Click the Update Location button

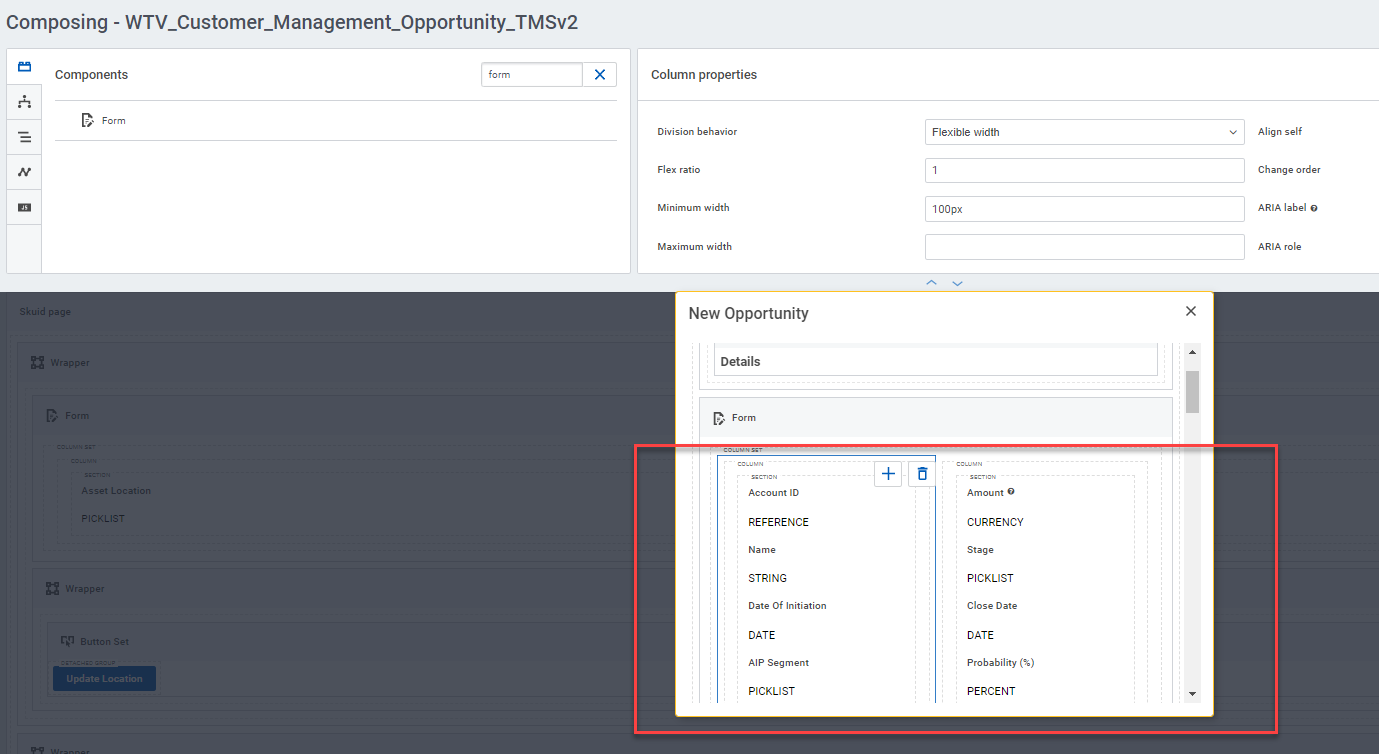click(x=104, y=679)
